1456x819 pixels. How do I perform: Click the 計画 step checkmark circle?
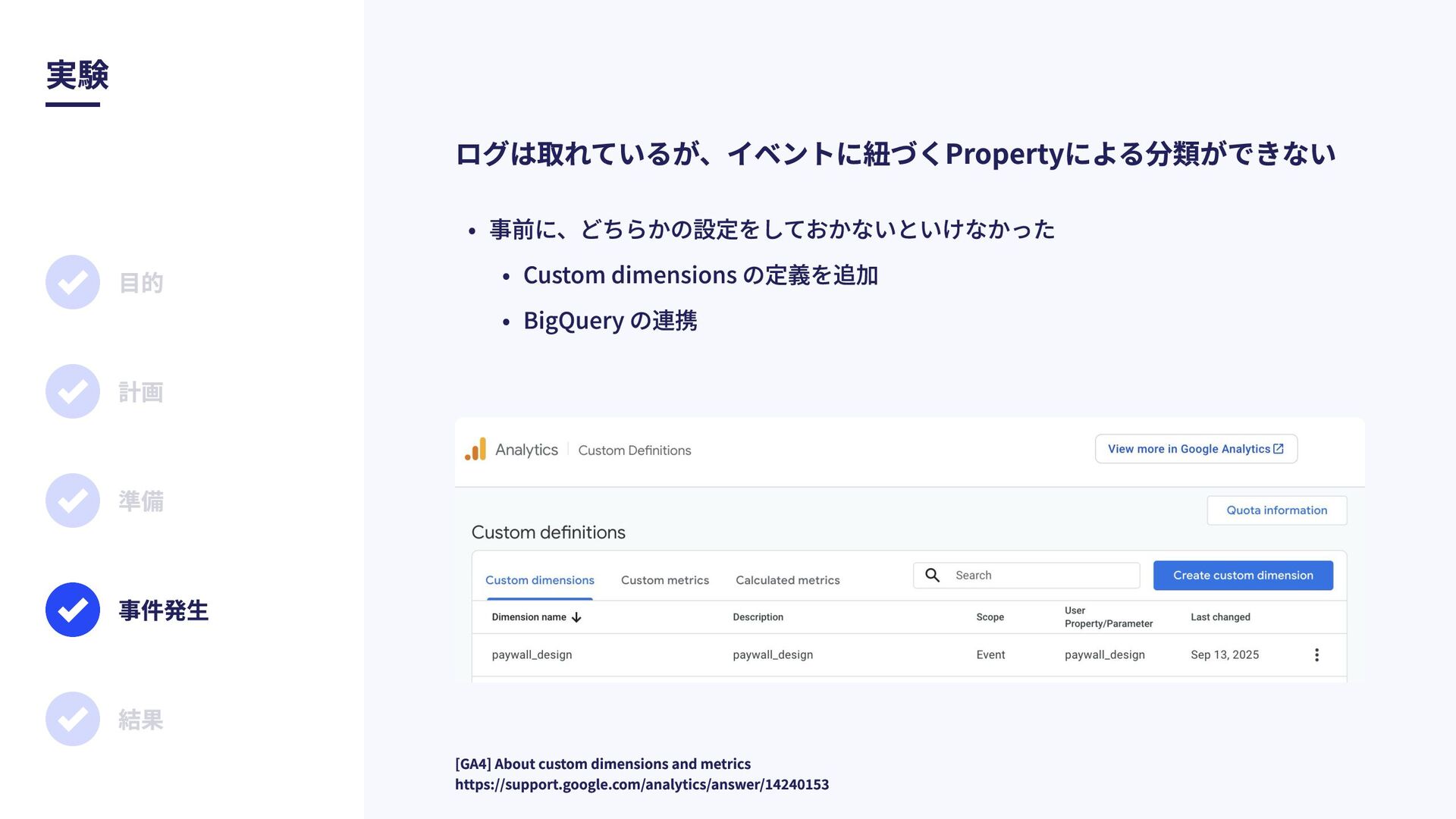coord(73,391)
